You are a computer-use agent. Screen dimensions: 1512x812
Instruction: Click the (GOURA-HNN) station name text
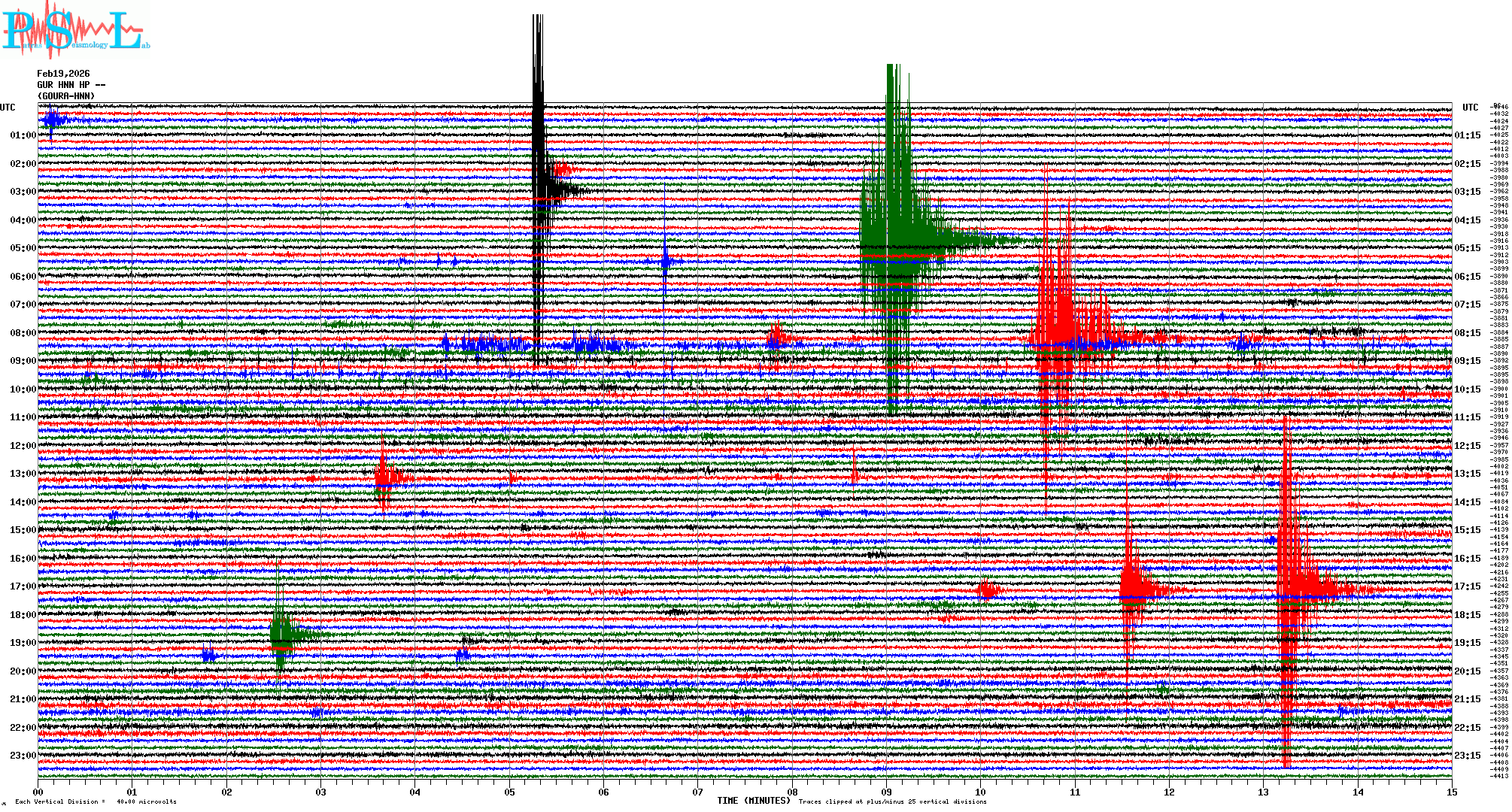click(66, 96)
